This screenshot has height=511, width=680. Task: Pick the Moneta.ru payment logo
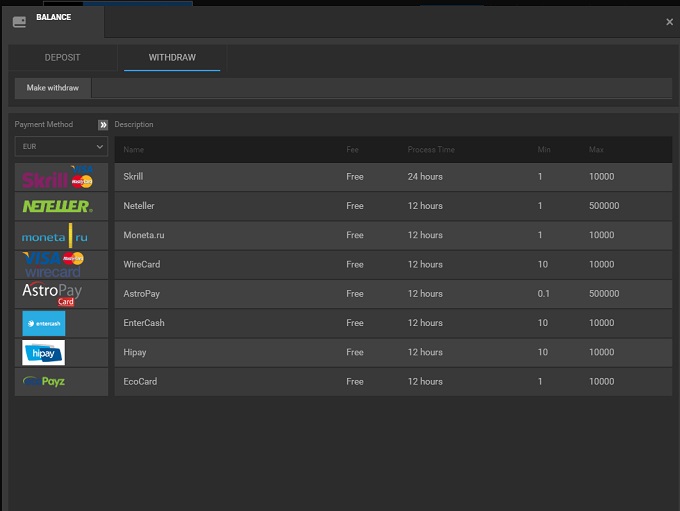[x=56, y=236]
